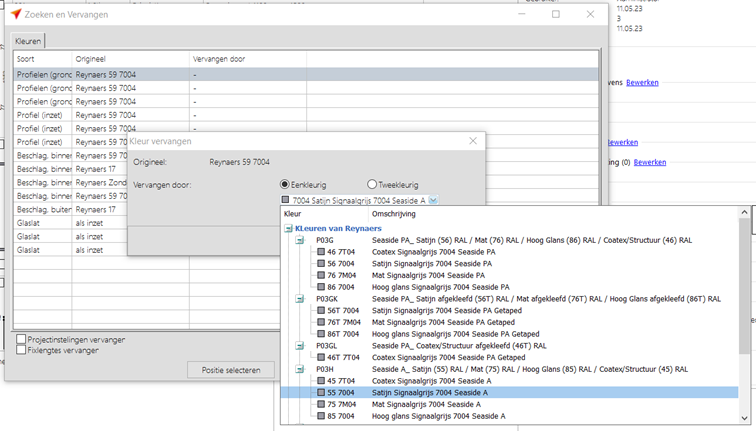Pick swatch icon of 86T 7004 row
The width and height of the screenshot is (756, 431).
pos(321,334)
